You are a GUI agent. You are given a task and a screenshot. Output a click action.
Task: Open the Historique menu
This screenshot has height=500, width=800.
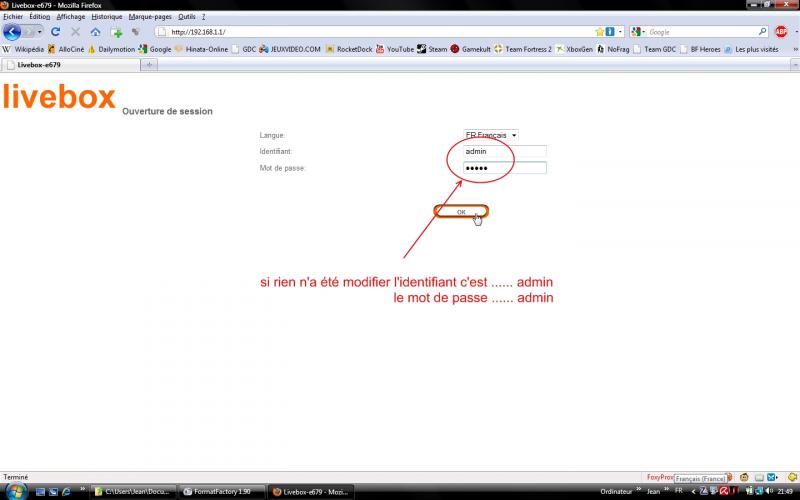pyautogui.click(x=107, y=17)
